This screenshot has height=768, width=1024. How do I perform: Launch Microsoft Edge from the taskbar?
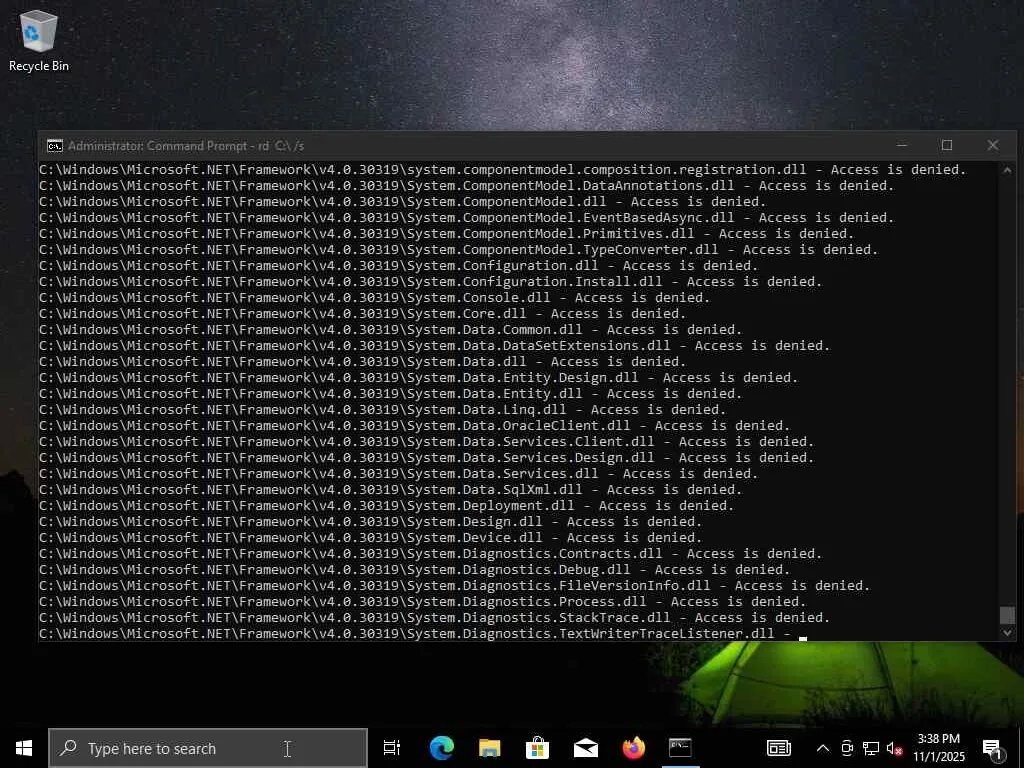pyautogui.click(x=441, y=748)
